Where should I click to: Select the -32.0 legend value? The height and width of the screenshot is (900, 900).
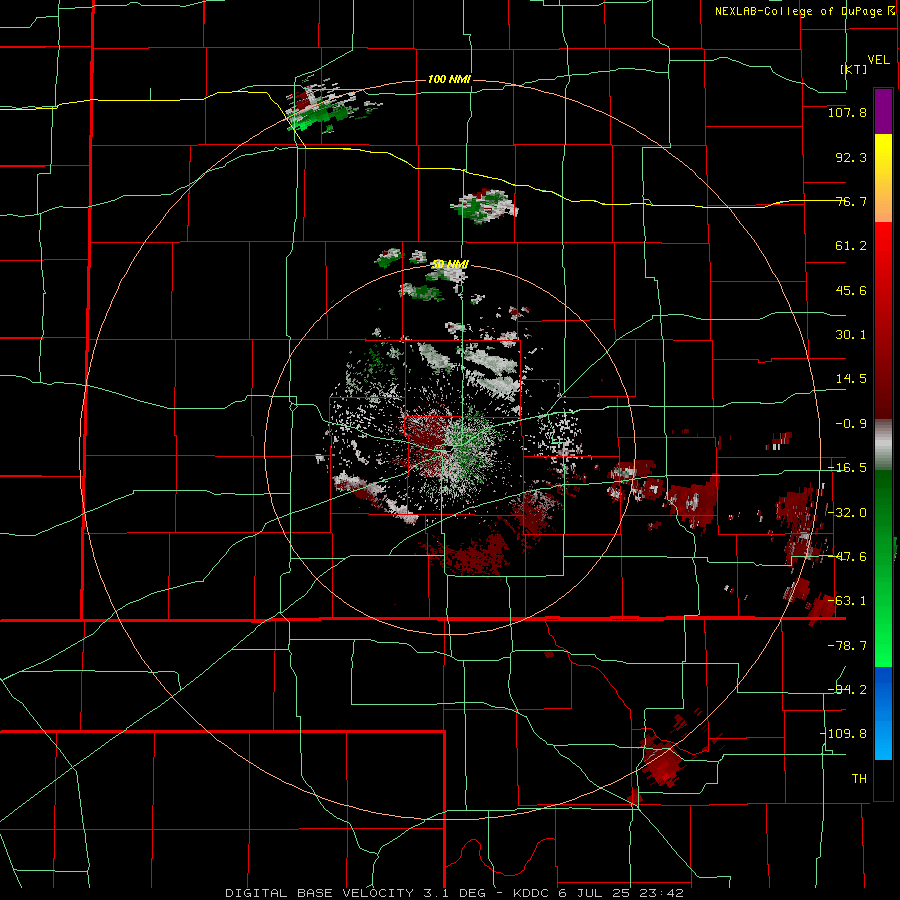coord(847,513)
